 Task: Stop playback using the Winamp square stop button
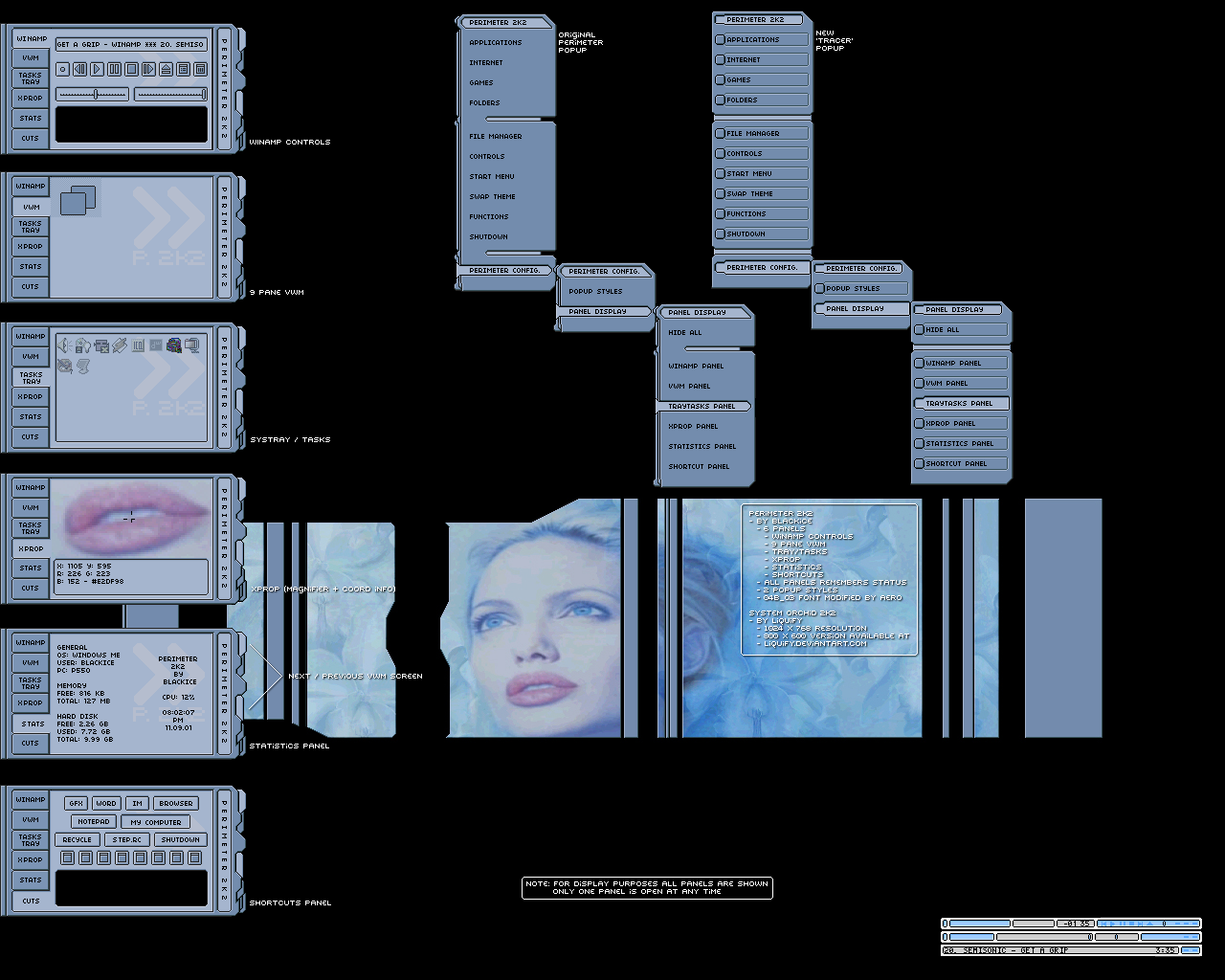pos(131,69)
